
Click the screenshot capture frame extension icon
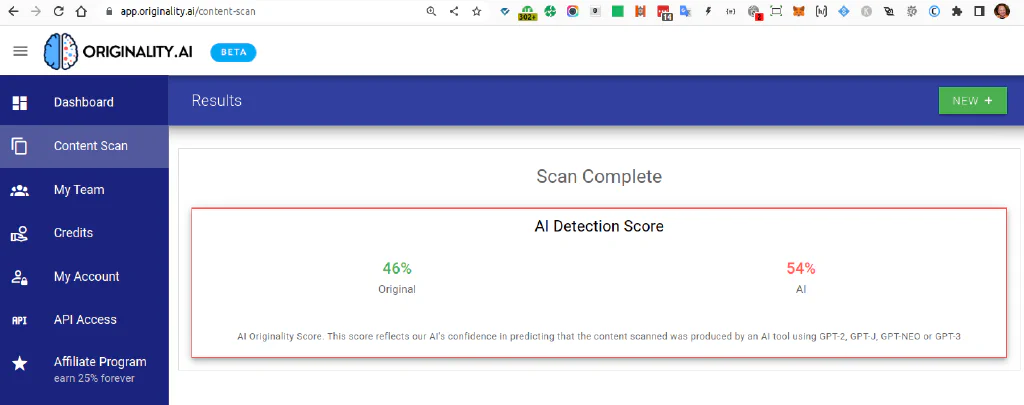click(x=776, y=11)
